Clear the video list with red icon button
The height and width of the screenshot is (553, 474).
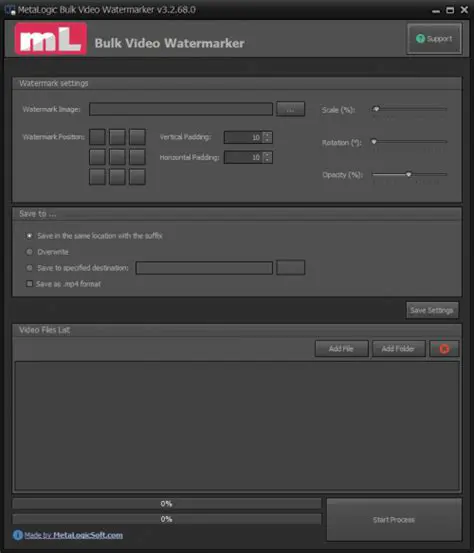(444, 349)
